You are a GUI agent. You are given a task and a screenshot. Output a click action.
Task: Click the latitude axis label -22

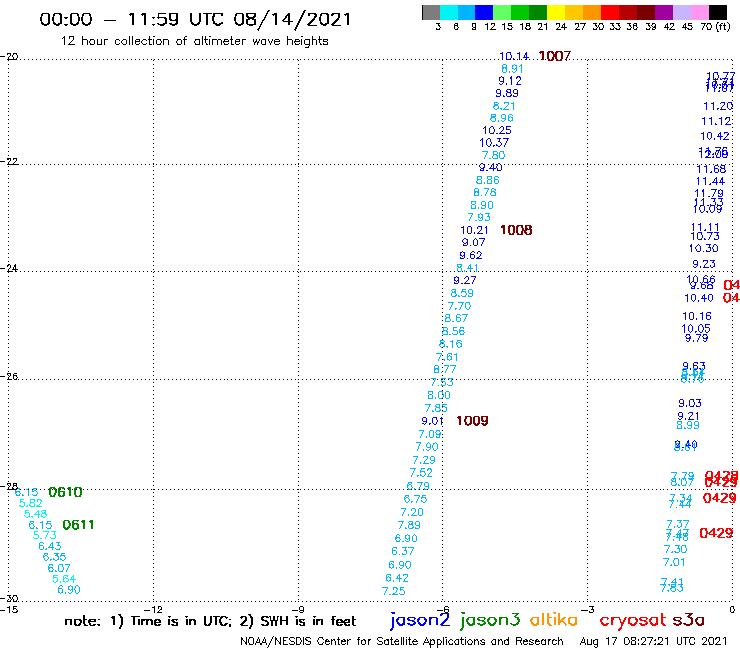8,161
